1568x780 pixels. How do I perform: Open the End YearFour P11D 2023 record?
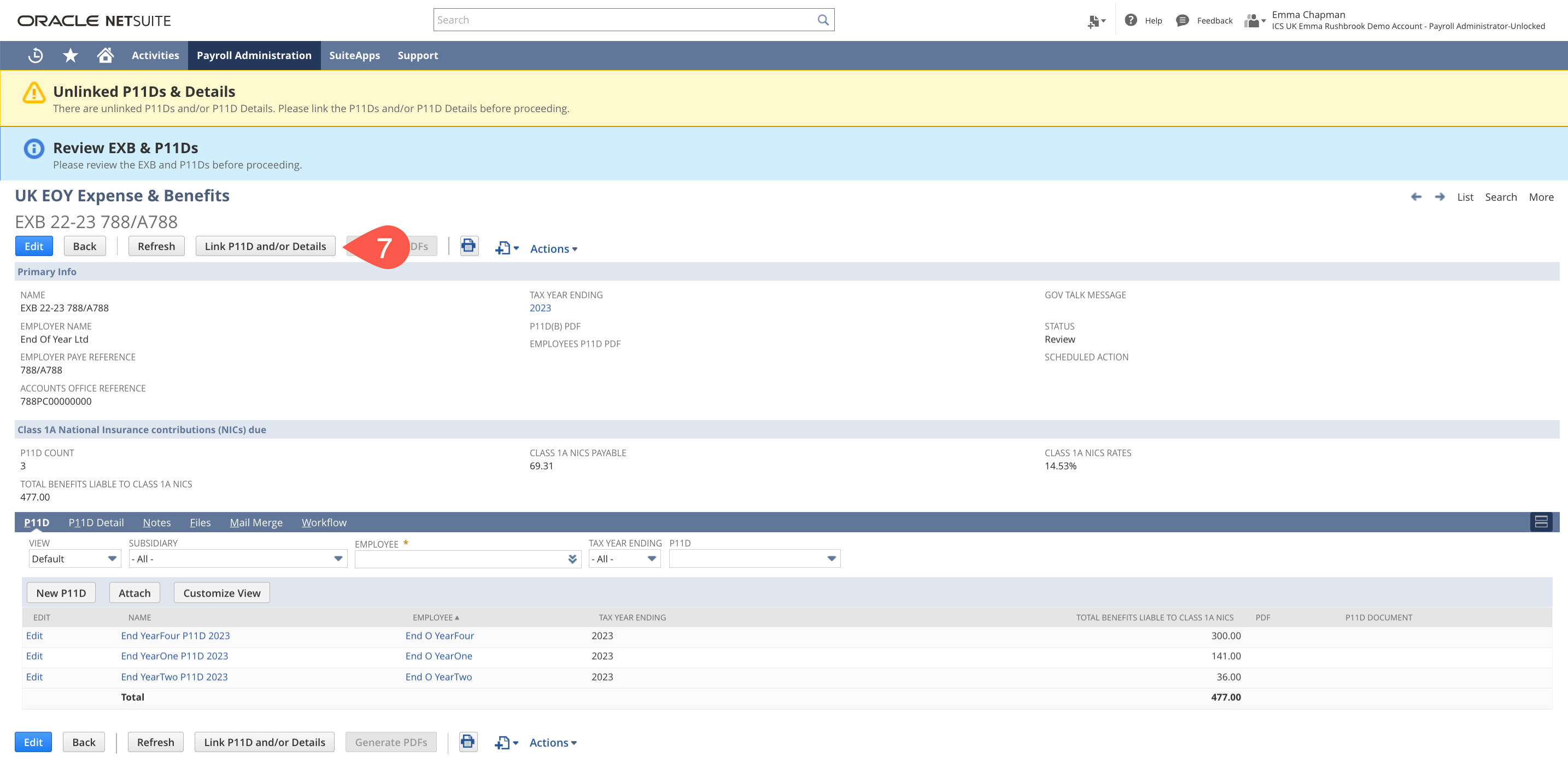(x=175, y=635)
